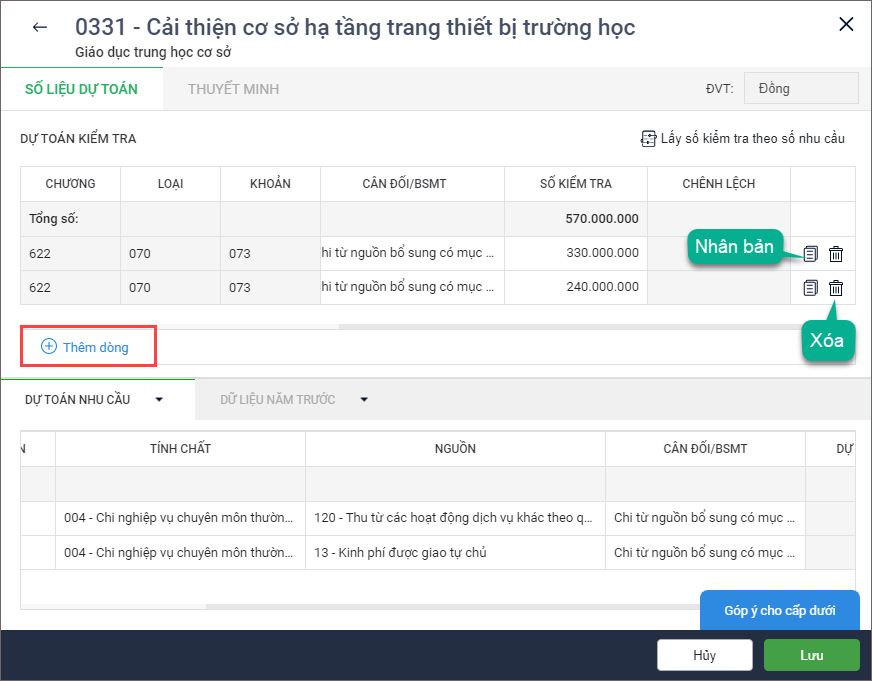Click the Lấy số kiểm tra calculator icon
This screenshot has width=872, height=681.
click(x=648, y=138)
